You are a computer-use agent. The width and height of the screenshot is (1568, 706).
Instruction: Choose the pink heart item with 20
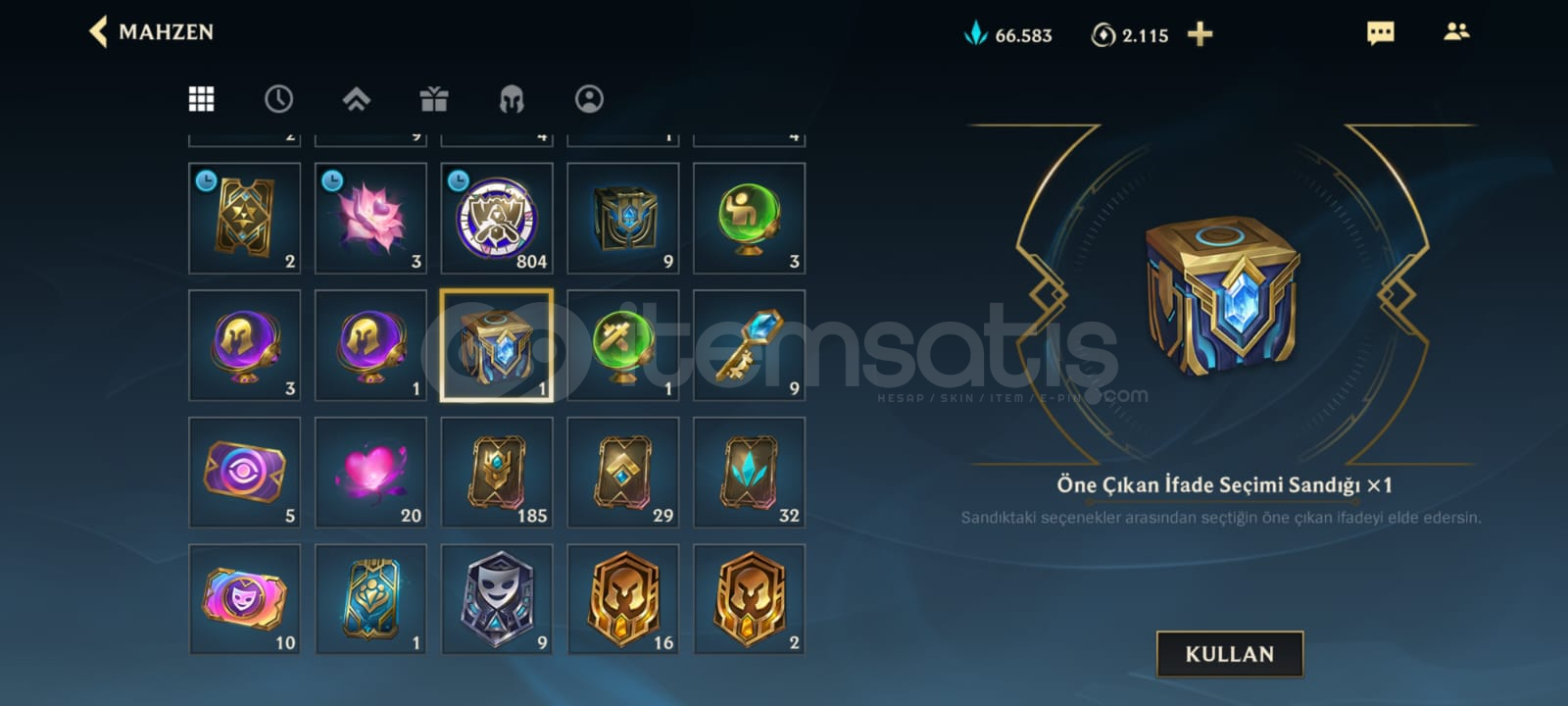(370, 473)
